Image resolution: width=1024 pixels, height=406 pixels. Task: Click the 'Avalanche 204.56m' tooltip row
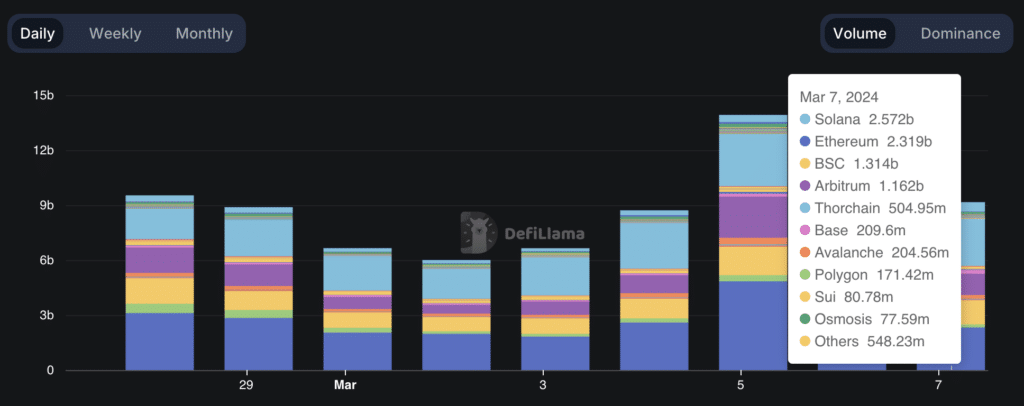click(874, 253)
